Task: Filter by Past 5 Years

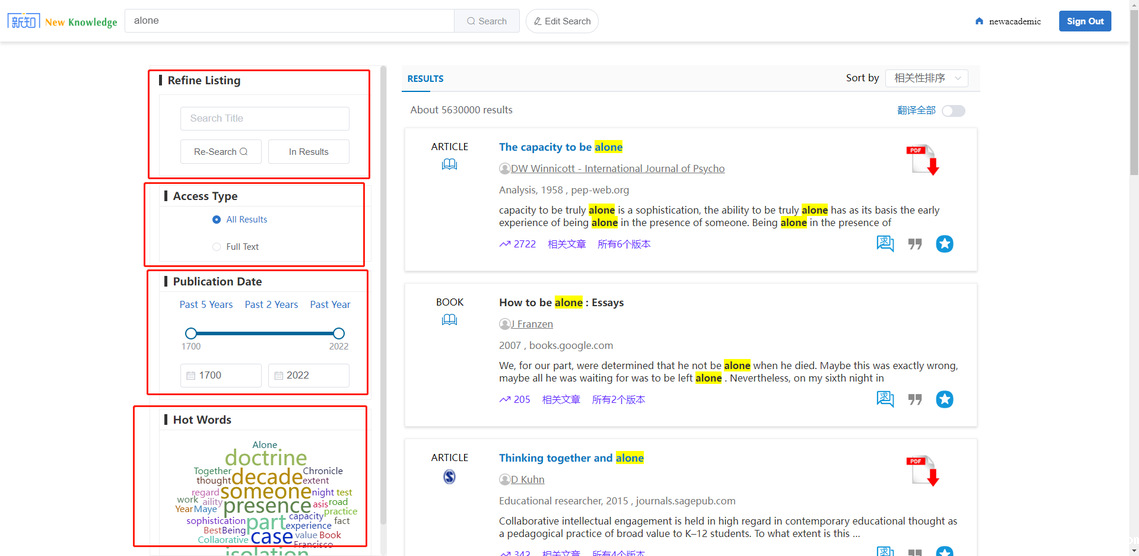Action: (x=206, y=305)
